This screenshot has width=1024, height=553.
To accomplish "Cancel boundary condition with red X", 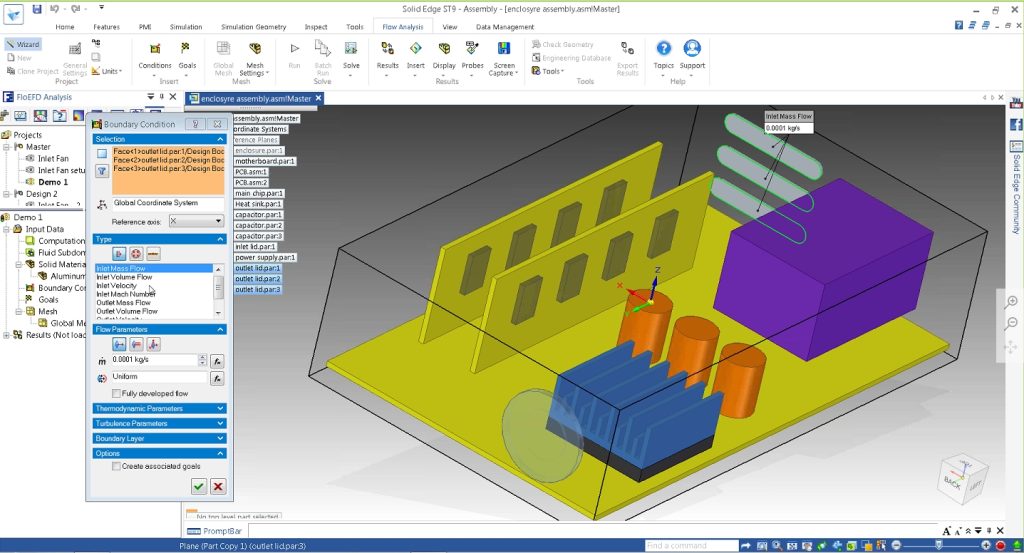I will pyautogui.click(x=218, y=486).
